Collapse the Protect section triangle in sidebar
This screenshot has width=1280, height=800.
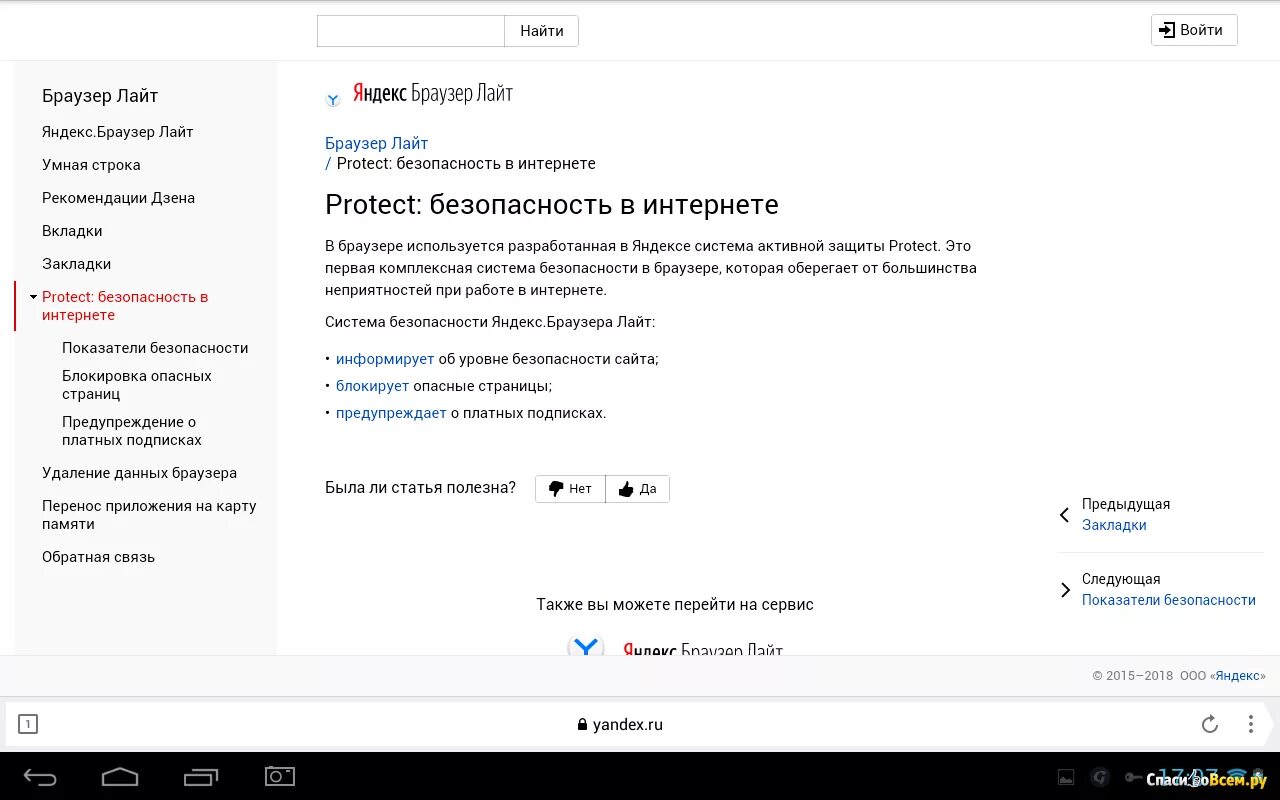pyautogui.click(x=33, y=297)
